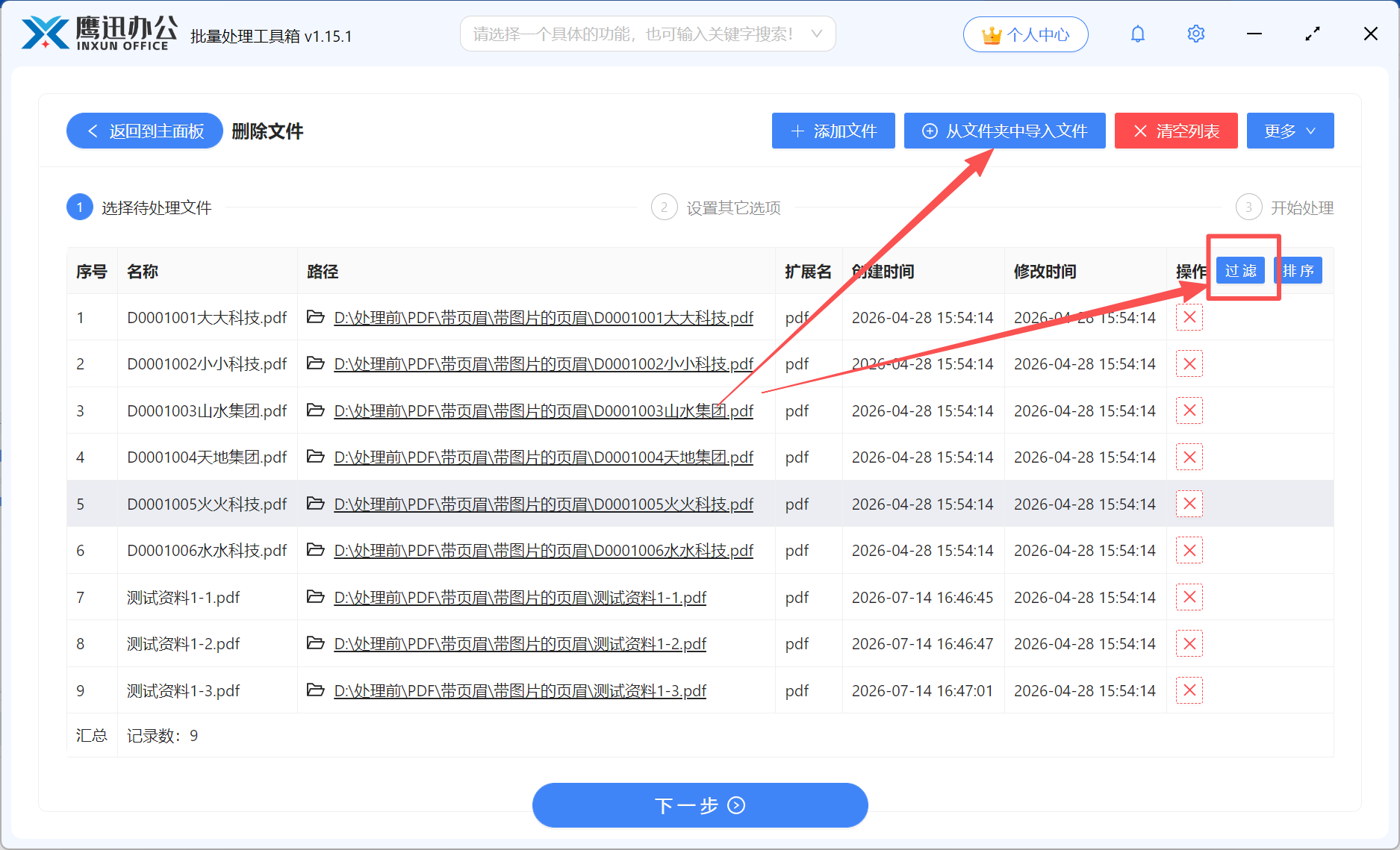
Task: Click the Inxun Office logo
Action: click(x=100, y=34)
